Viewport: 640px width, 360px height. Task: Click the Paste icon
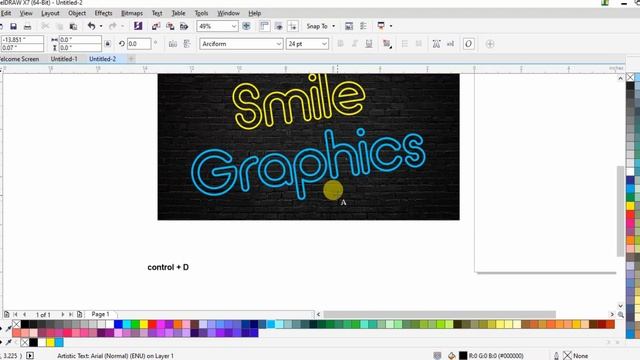[73, 27]
